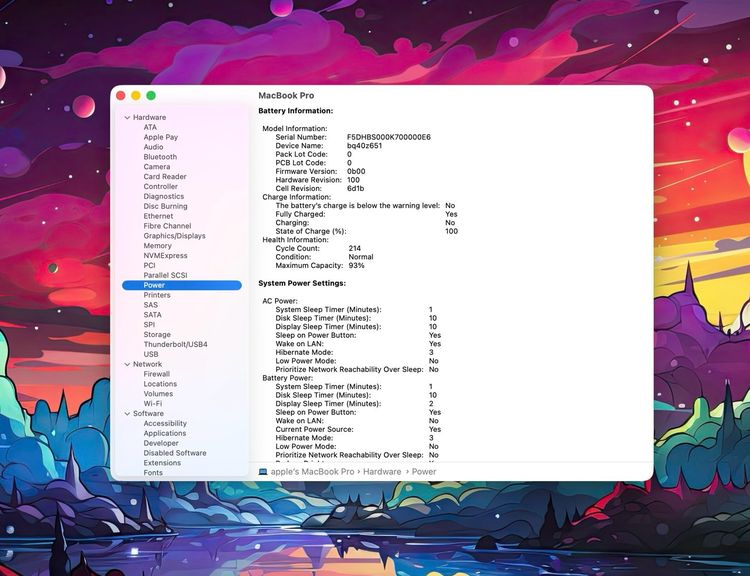Select Disc Burning in the sidebar
750x576 pixels.
[165, 206]
